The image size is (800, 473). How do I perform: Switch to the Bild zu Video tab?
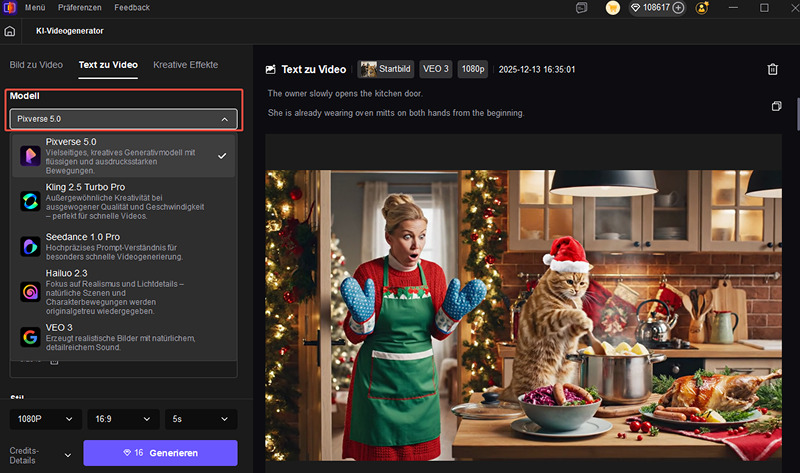pos(36,65)
